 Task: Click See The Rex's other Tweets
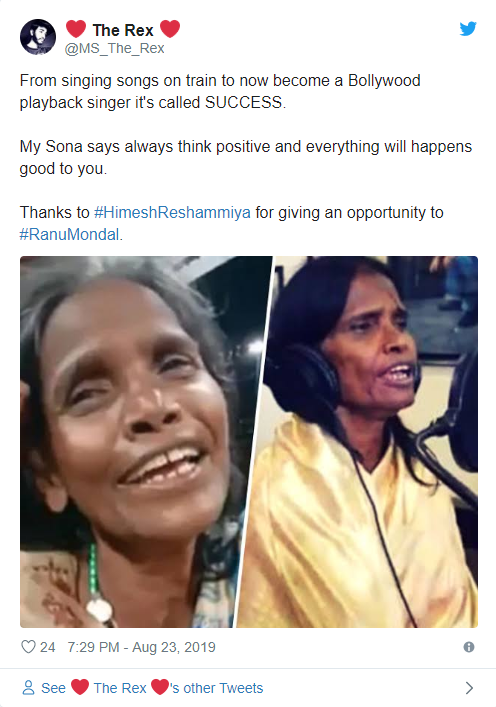click(x=152, y=688)
